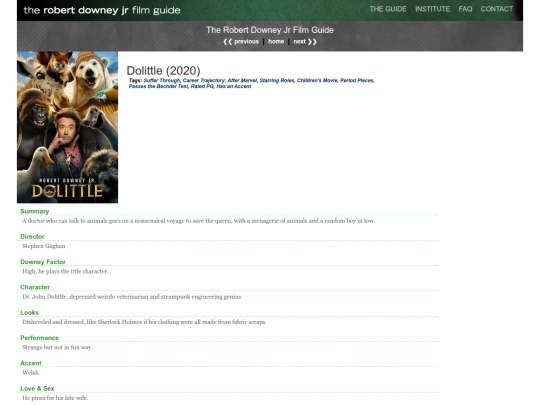Click 'Strange but not in fun way.' text

point(58,347)
